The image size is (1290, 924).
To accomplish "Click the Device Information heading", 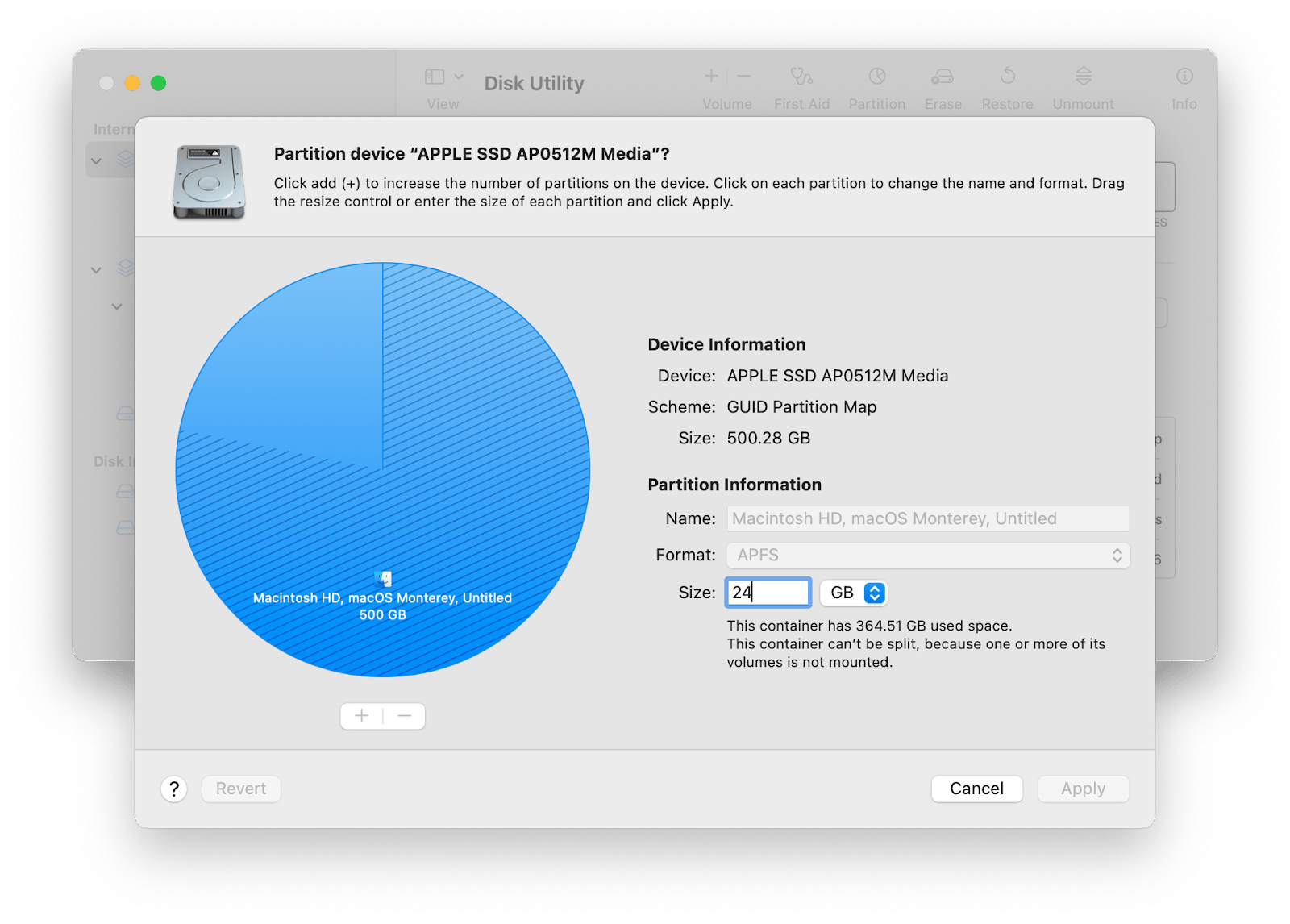I will [726, 344].
